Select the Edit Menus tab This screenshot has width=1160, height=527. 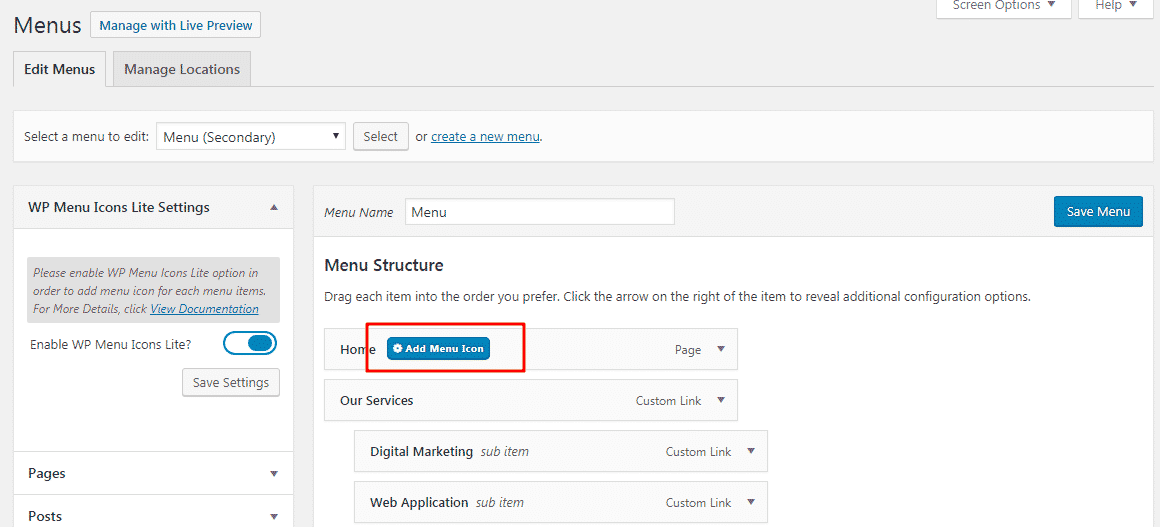point(59,69)
